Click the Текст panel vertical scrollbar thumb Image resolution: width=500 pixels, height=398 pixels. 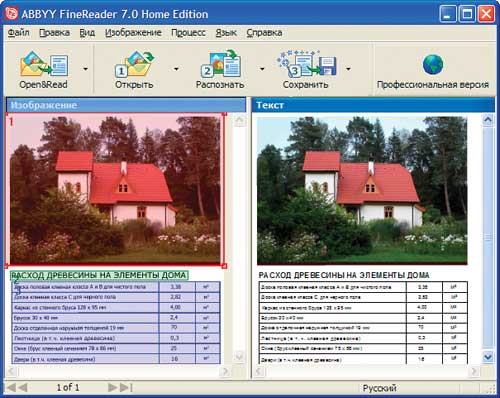click(488, 237)
